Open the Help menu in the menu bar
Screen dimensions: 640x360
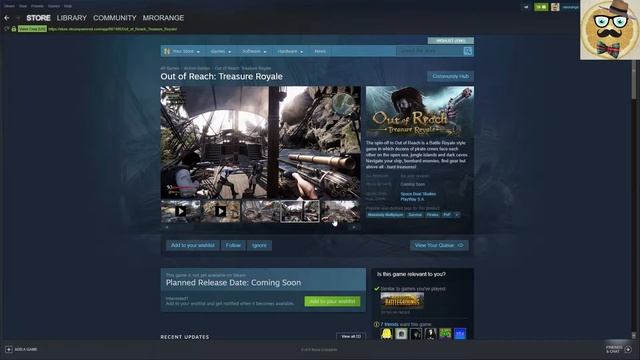68,6
